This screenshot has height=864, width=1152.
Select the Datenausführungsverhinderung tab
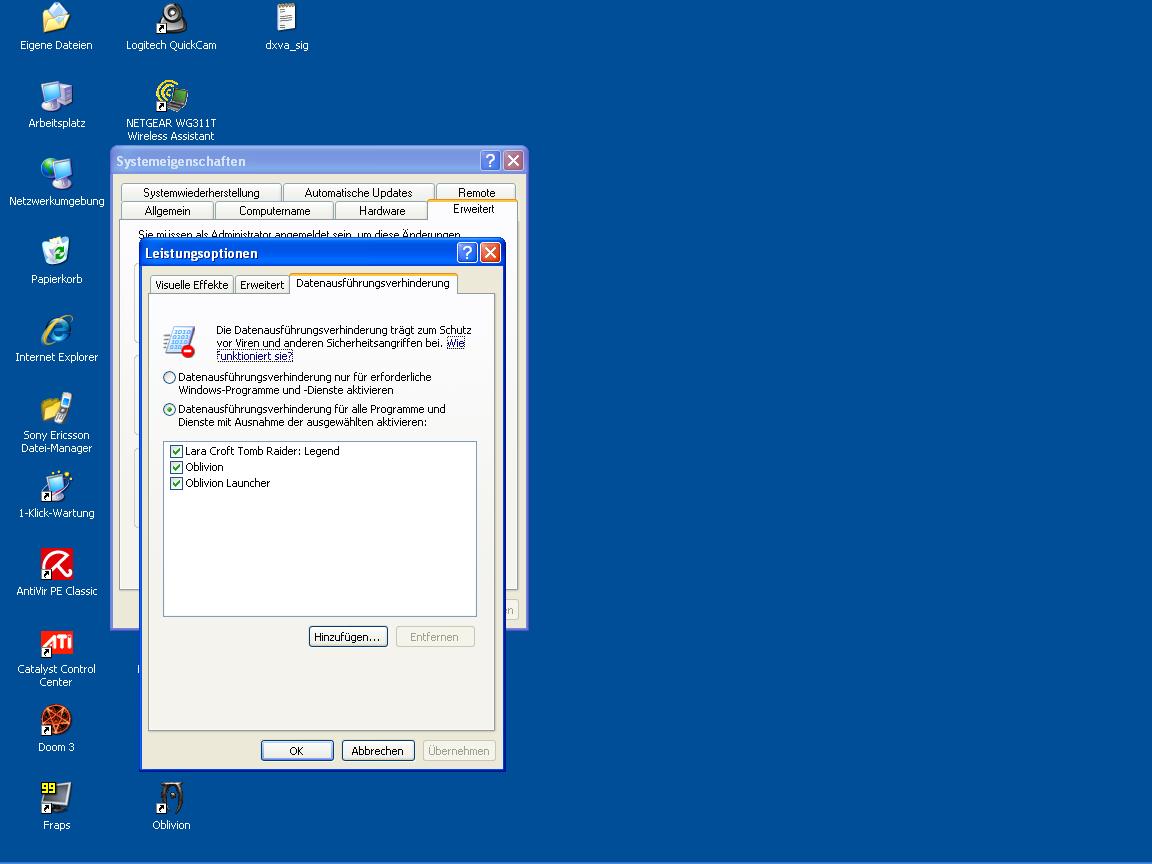373,284
